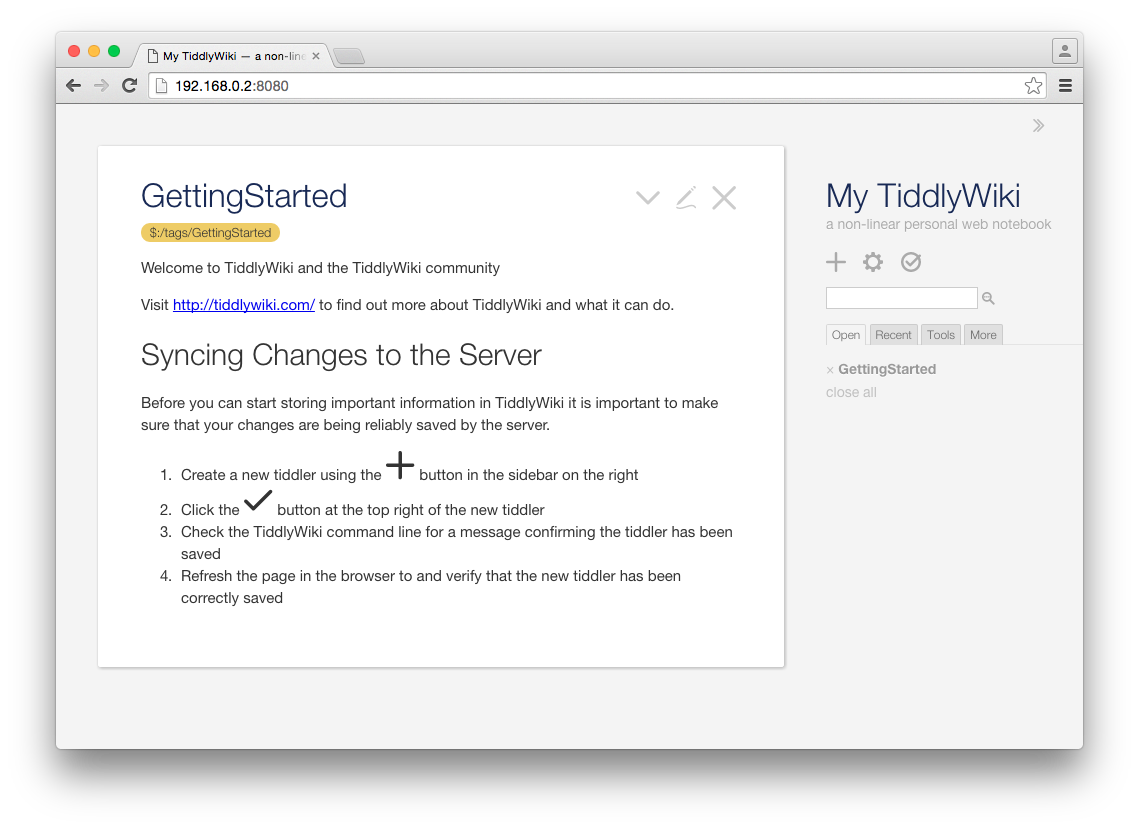Click the address bar showing 192.168.0.2:8080
Viewport: 1139px width, 829px height.
click(x=596, y=86)
